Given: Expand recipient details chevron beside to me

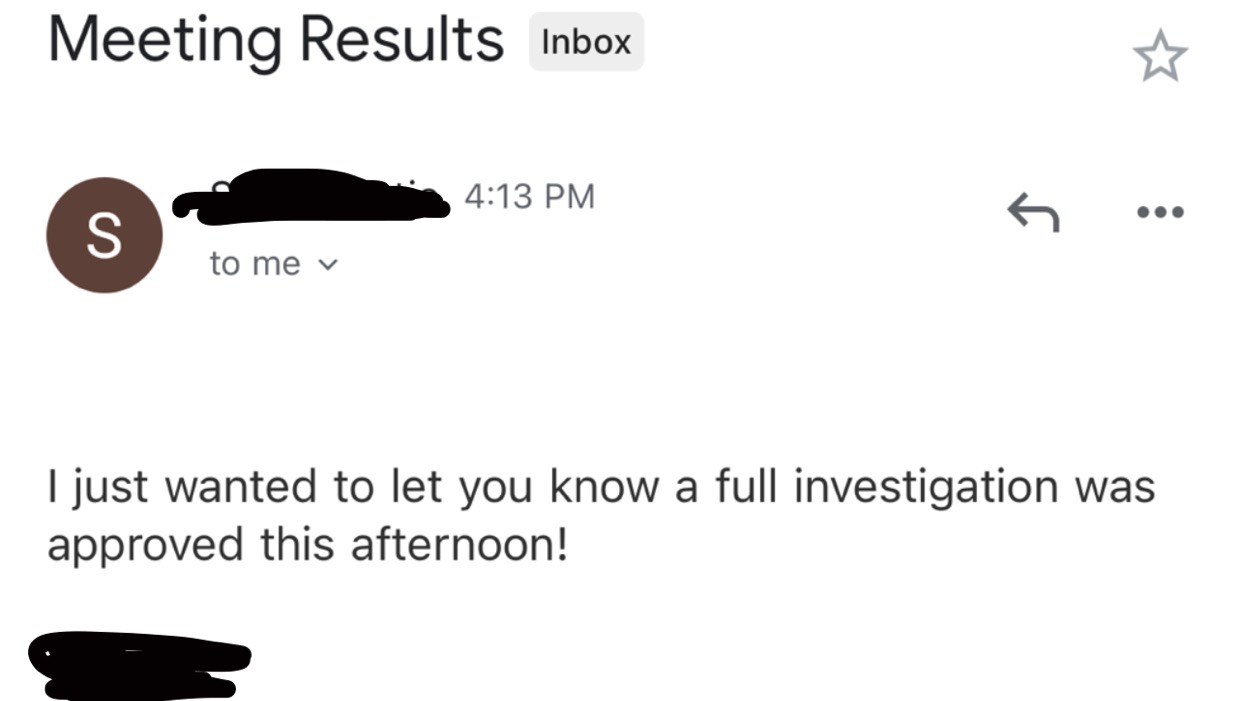Looking at the screenshot, I should pyautogui.click(x=326, y=265).
